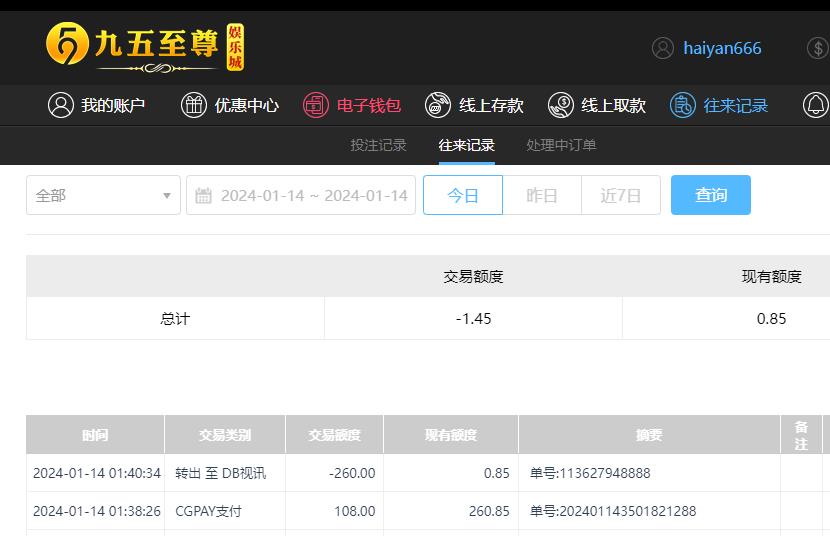
Task: Click the 摘要 column header
Action: tap(649, 435)
